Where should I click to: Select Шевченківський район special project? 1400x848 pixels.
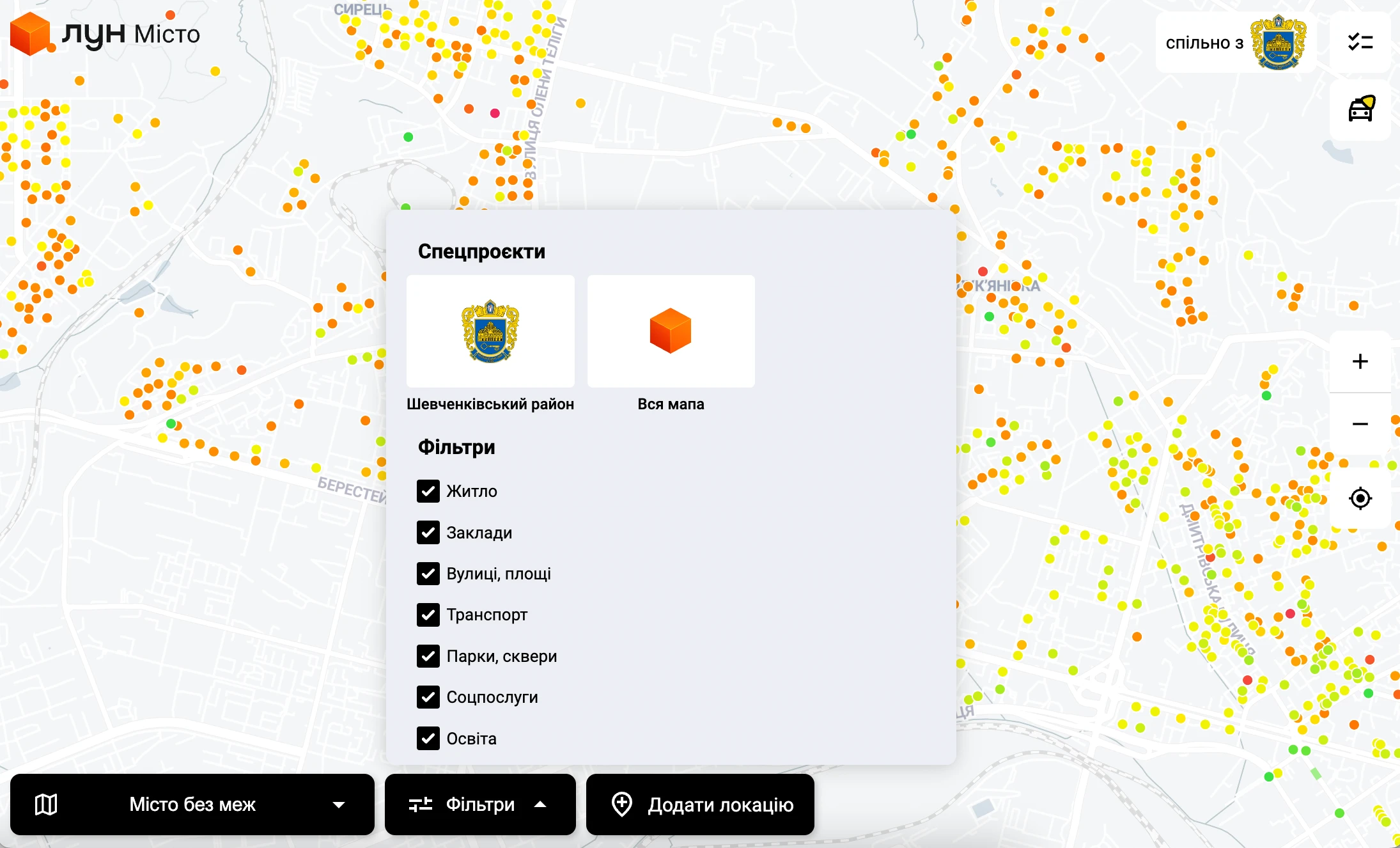(490, 331)
